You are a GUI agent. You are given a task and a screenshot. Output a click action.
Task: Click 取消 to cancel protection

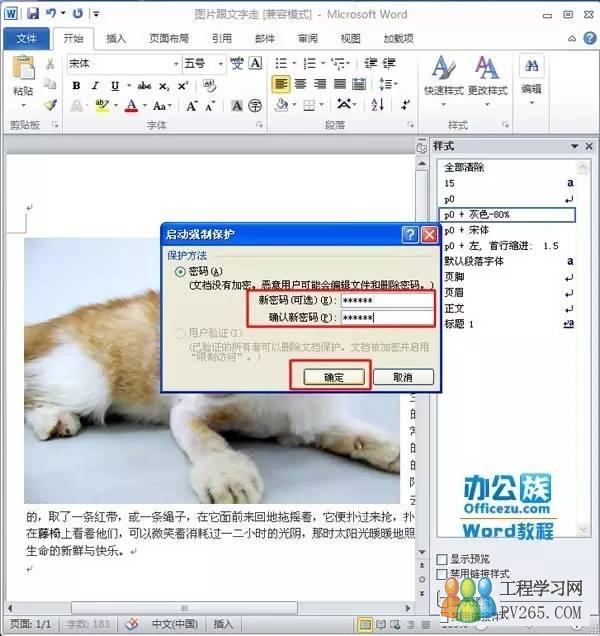click(x=403, y=377)
